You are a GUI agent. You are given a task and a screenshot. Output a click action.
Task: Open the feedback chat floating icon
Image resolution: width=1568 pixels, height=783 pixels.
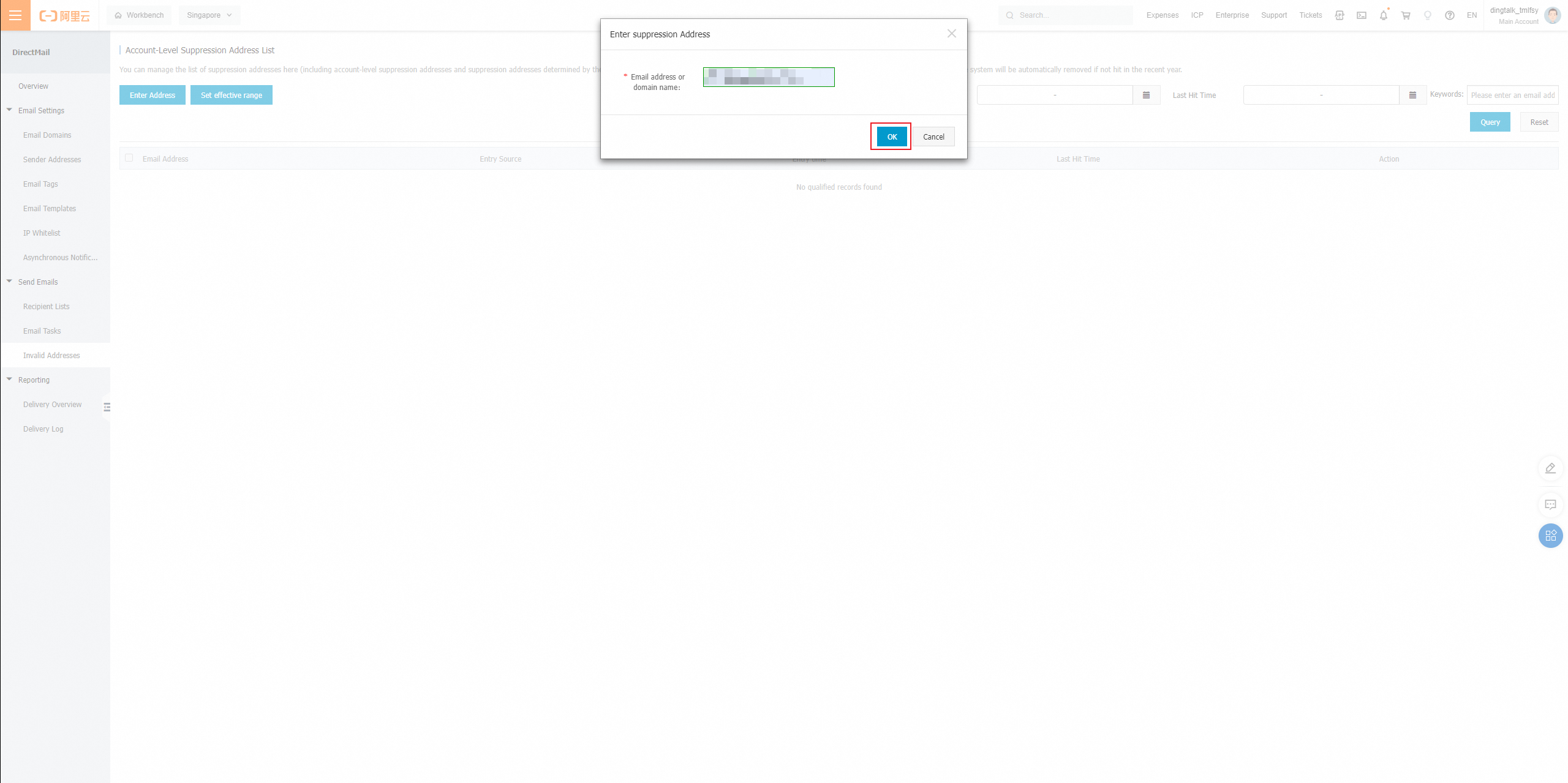(1550, 505)
